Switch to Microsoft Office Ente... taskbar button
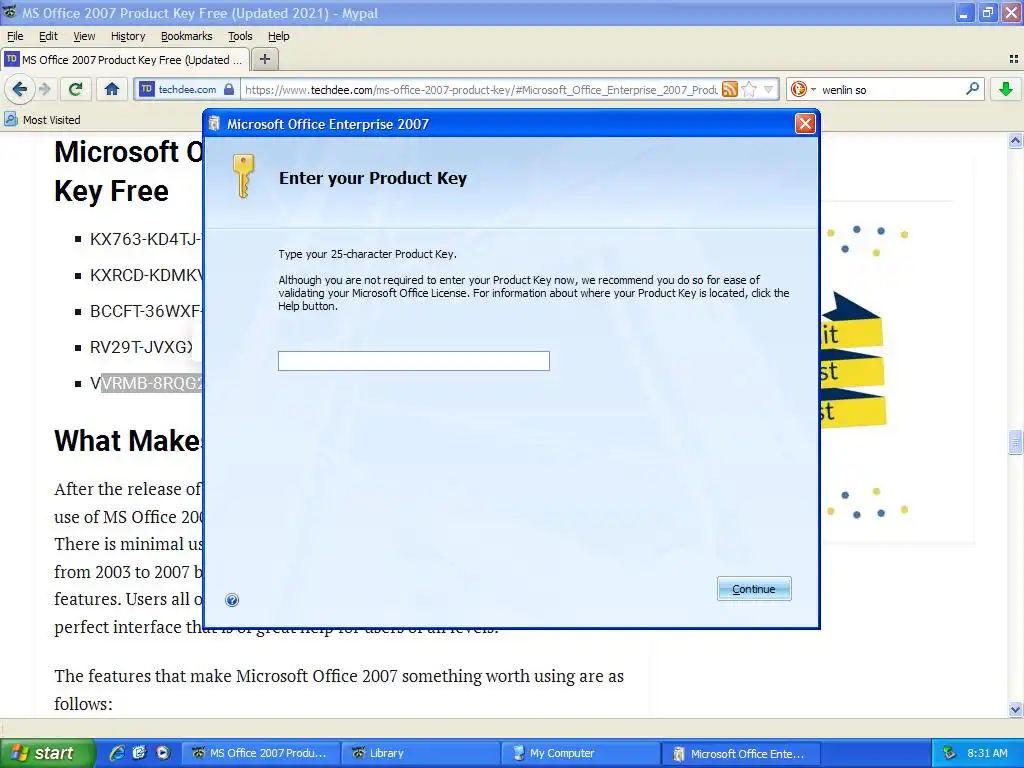This screenshot has width=1024, height=768. [x=741, y=753]
